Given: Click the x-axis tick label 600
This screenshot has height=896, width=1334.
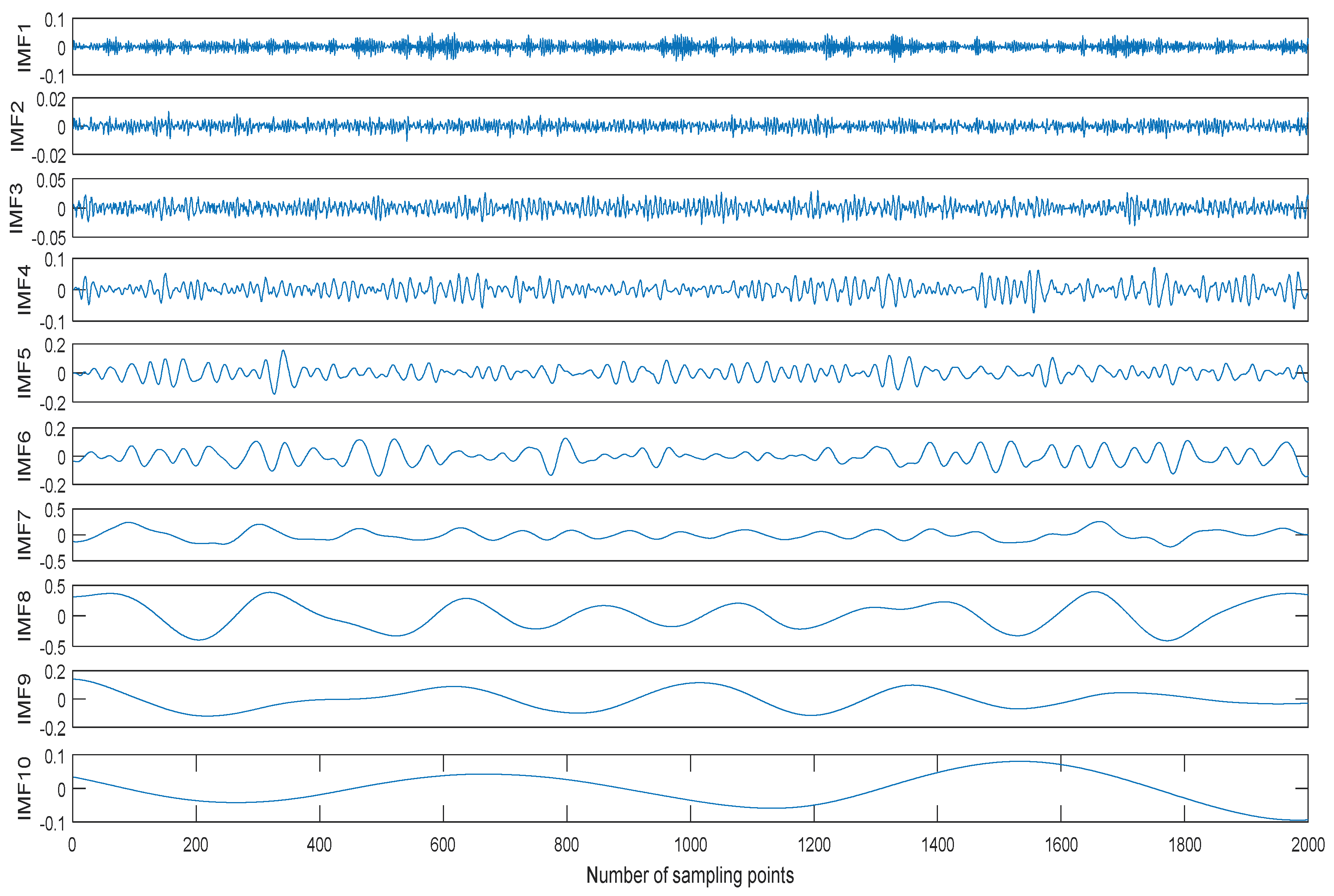Looking at the screenshot, I should click(x=443, y=845).
